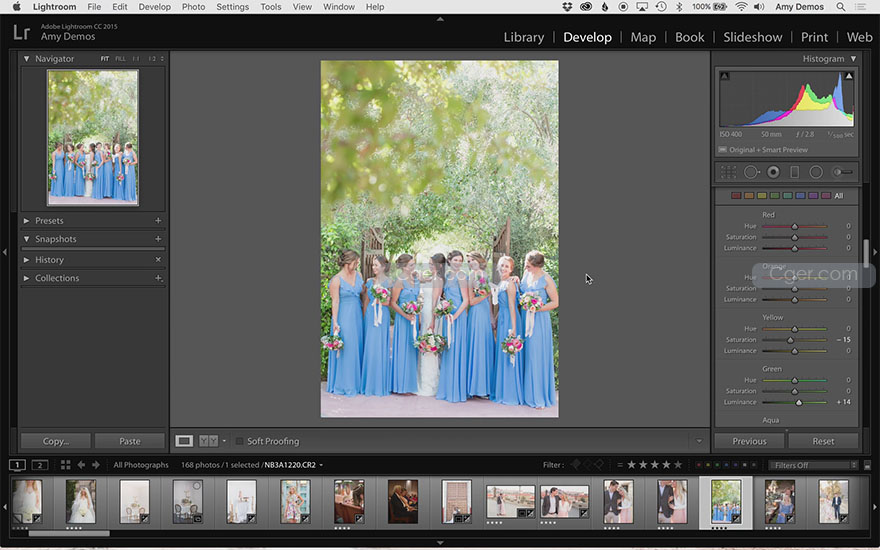Switch to Slideshow module

[x=753, y=37]
